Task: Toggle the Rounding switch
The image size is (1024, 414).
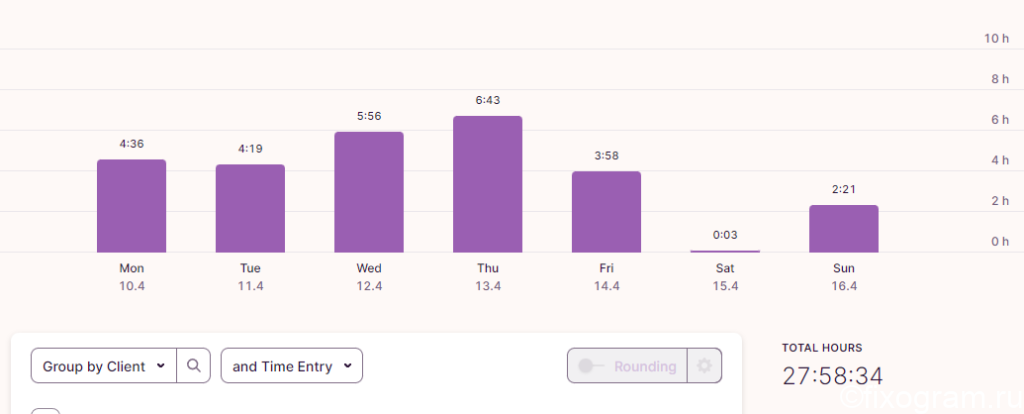Action: click(593, 366)
